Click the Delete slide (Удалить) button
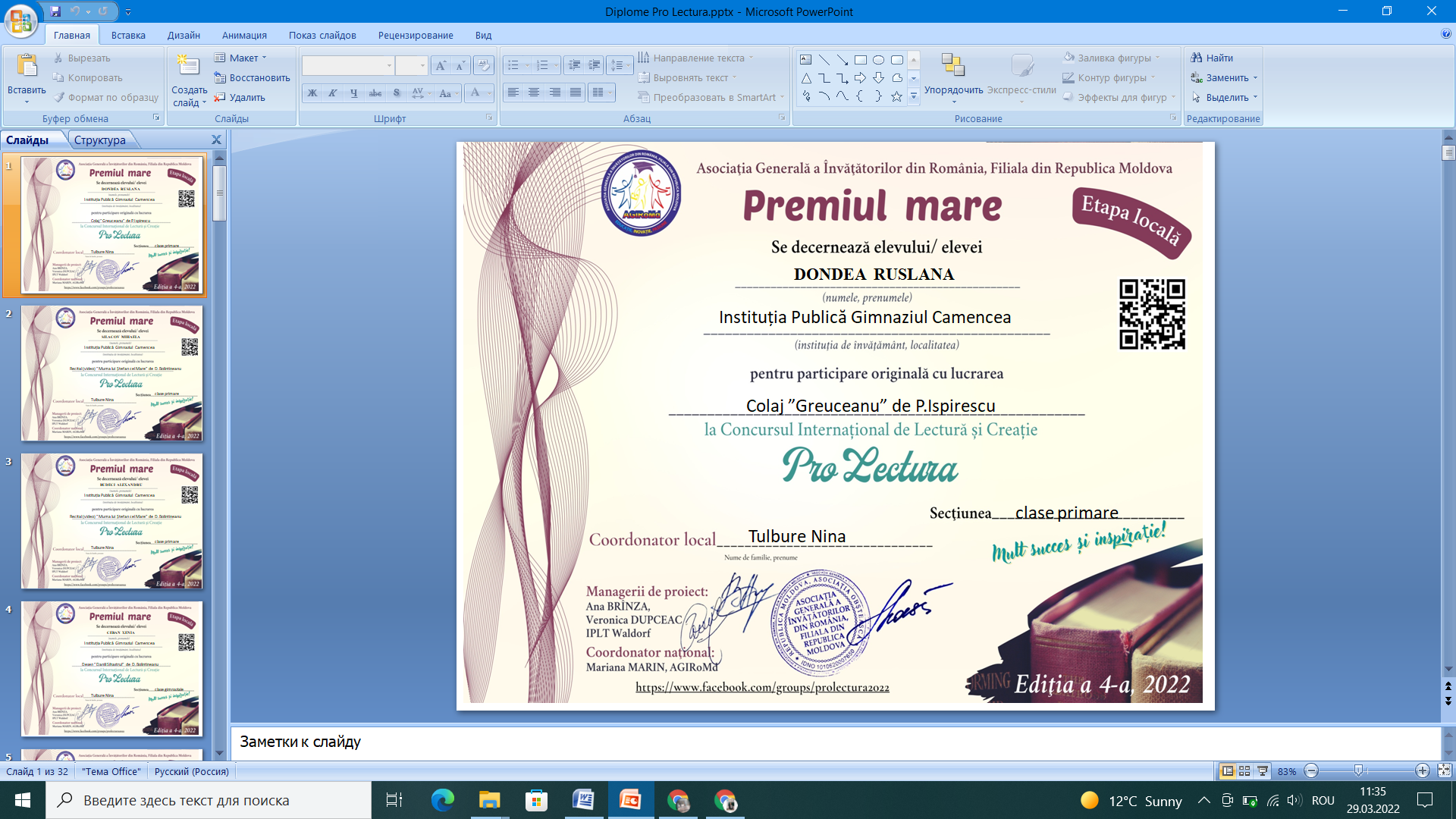 point(240,97)
